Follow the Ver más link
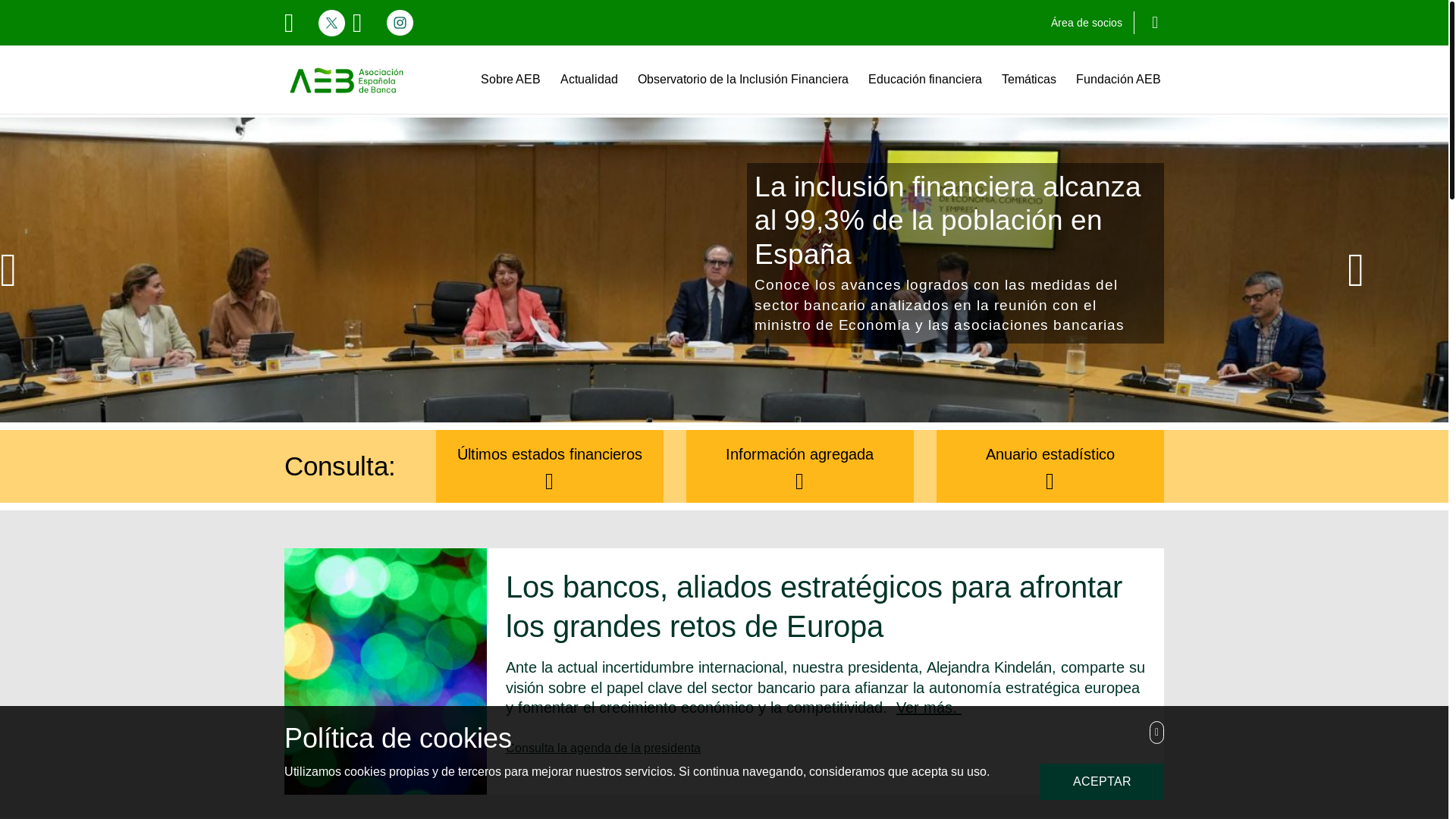The width and height of the screenshot is (1456, 819). click(x=928, y=708)
